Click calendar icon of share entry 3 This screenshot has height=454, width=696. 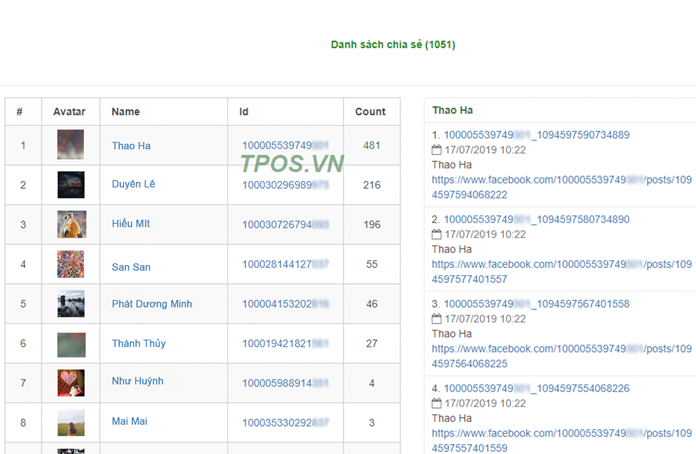point(436,319)
